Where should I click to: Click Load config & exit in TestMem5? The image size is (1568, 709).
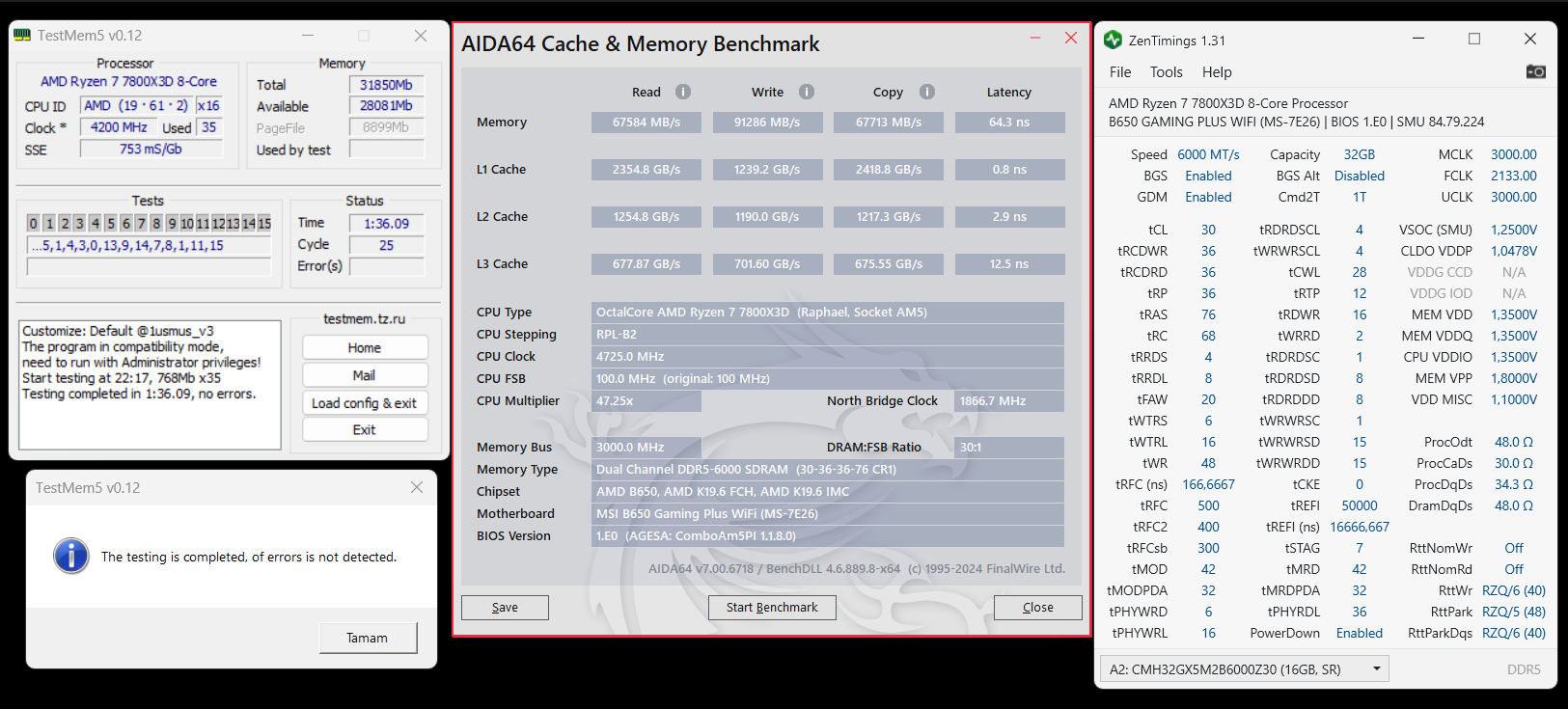[x=365, y=403]
